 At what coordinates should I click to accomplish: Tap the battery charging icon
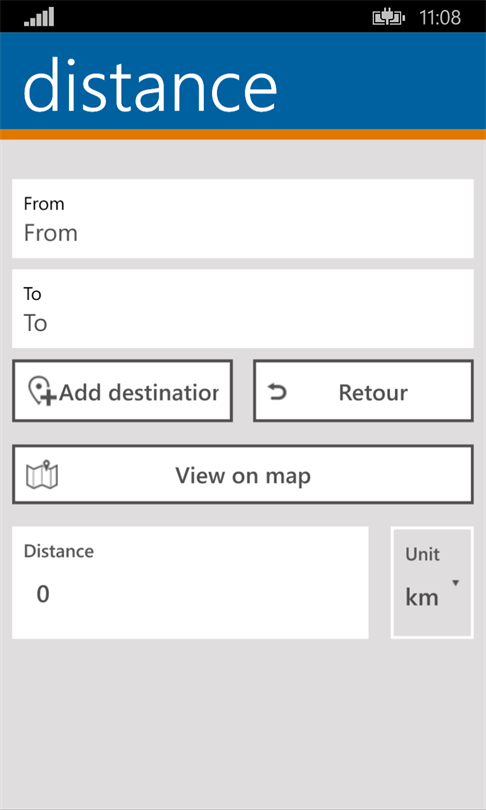388,18
